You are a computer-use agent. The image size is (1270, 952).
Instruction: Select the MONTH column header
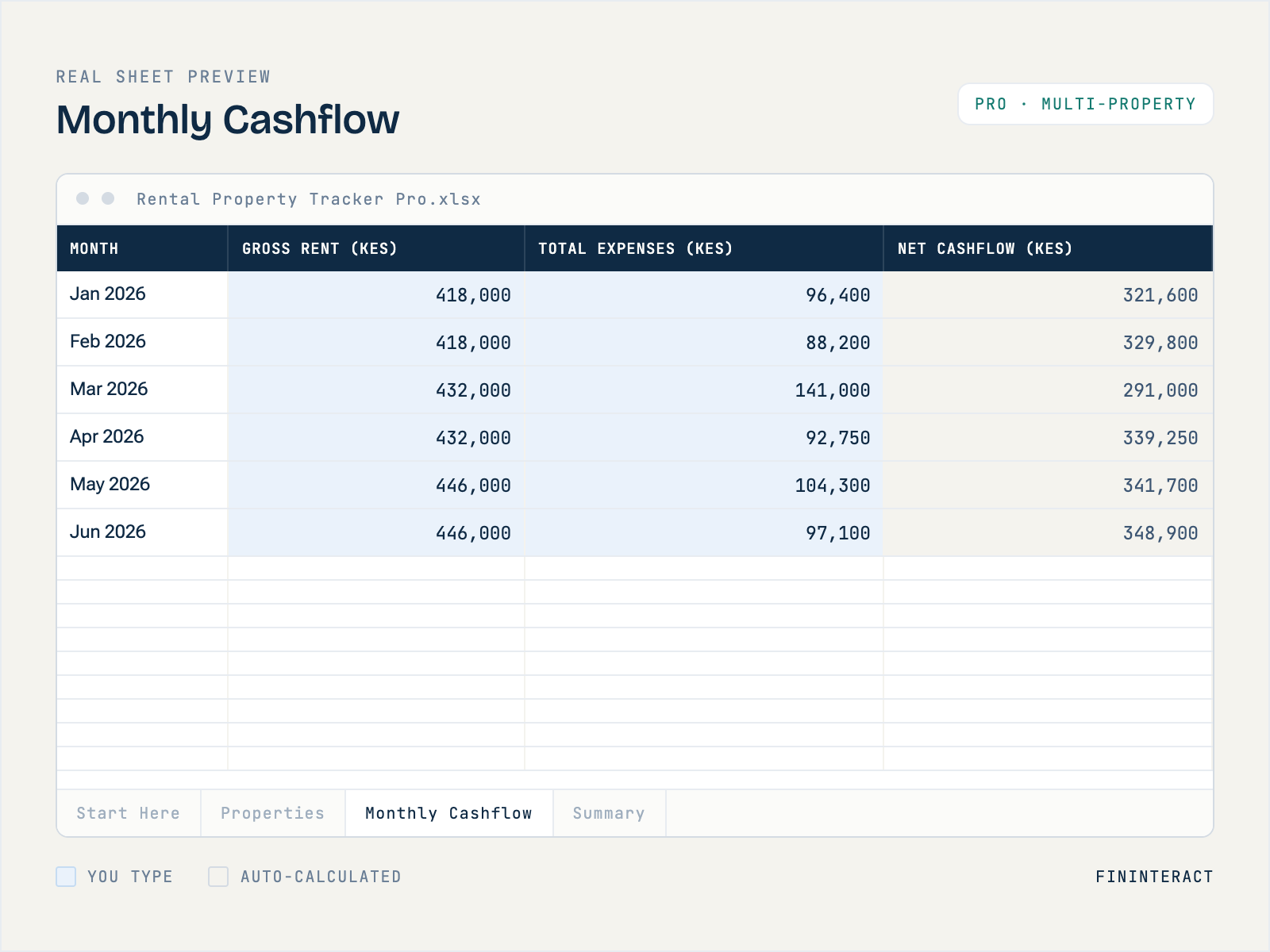pos(142,248)
